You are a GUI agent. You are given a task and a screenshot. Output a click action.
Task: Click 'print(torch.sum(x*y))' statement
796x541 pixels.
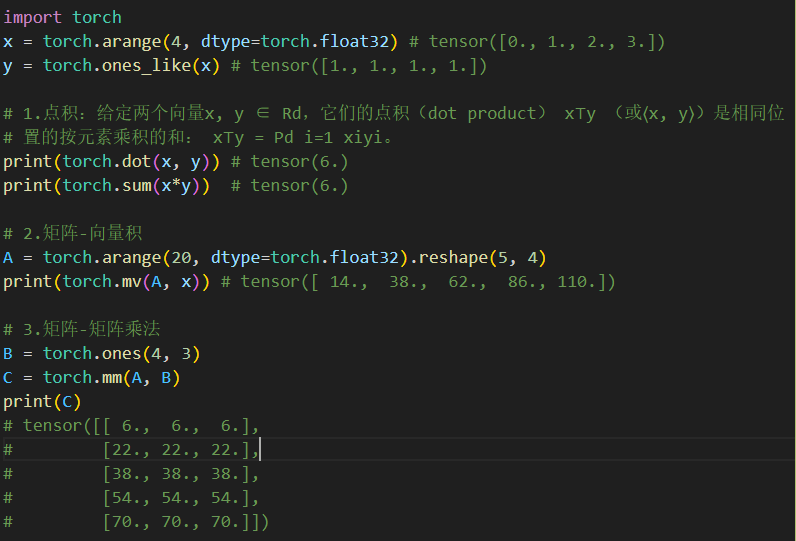click(x=107, y=186)
